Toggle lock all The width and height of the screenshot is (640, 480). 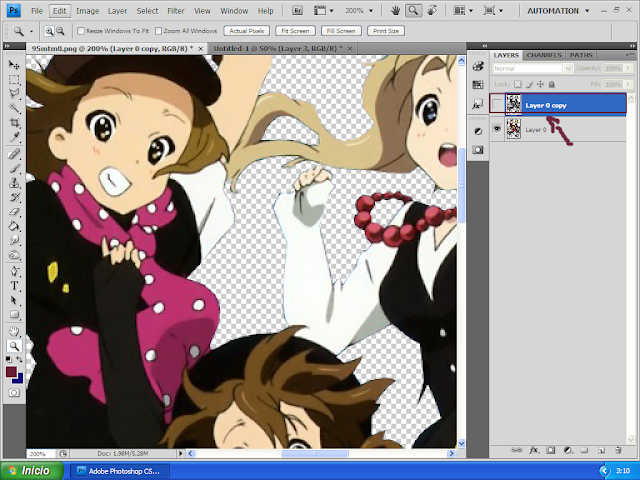tap(551, 84)
